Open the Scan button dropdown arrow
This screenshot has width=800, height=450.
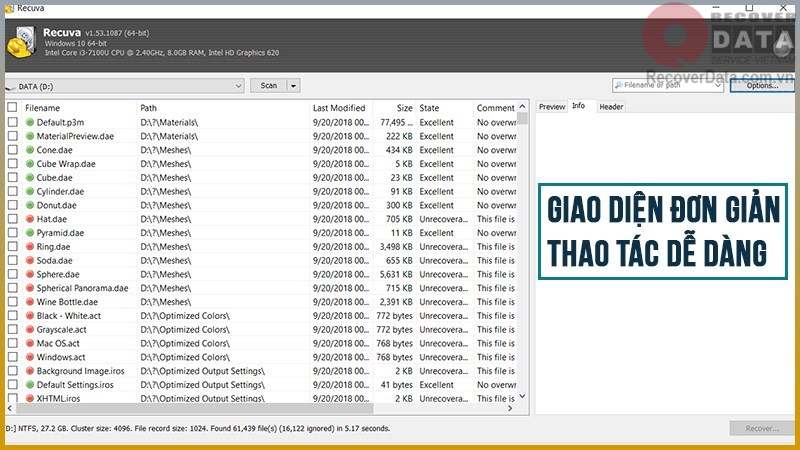tap(293, 86)
